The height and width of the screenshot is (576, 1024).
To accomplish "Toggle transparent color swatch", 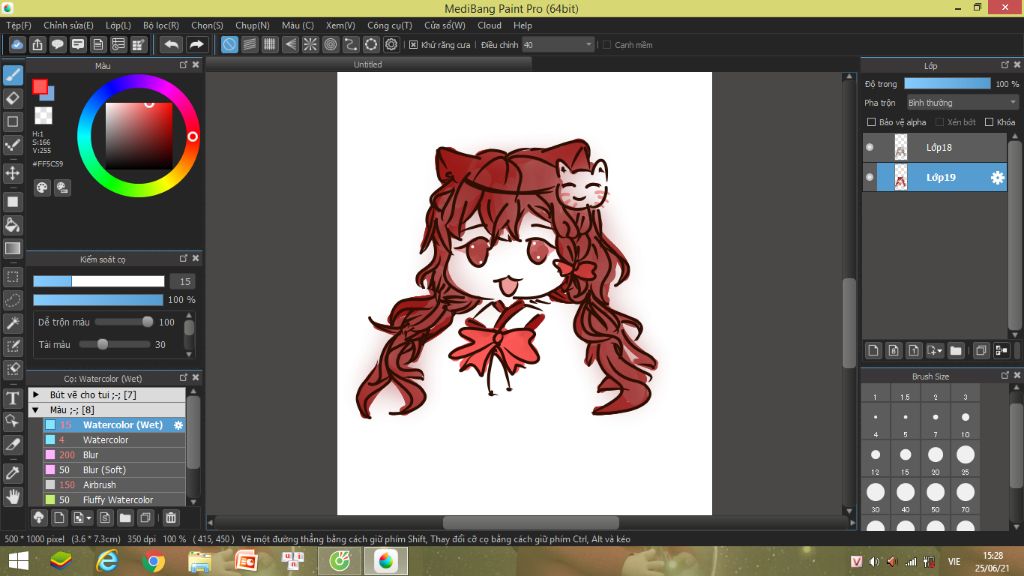I will (43, 116).
